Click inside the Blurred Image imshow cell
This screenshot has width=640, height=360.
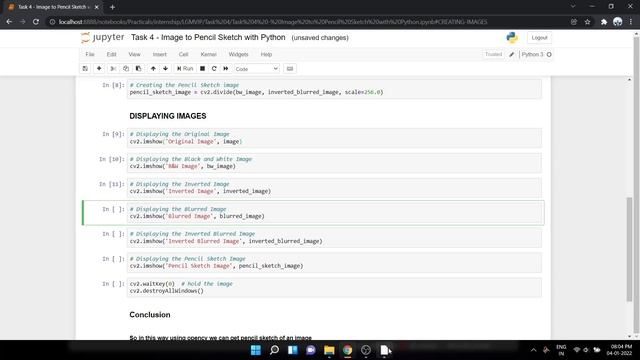pyautogui.click(x=334, y=213)
